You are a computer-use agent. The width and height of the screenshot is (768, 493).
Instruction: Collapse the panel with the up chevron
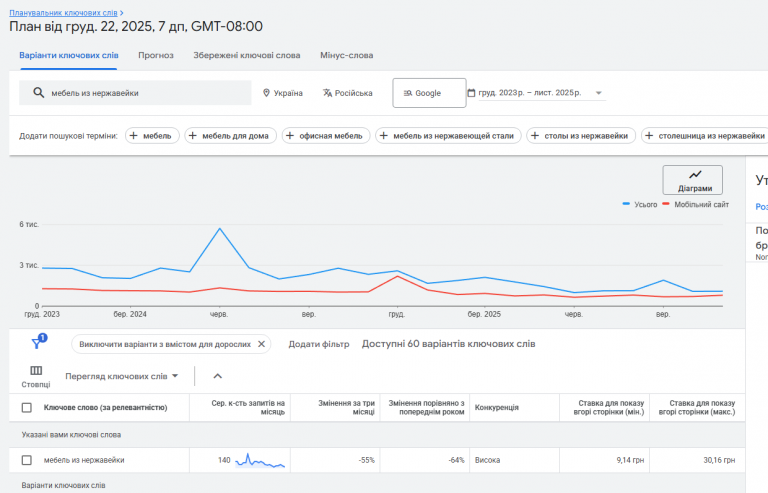click(x=217, y=376)
